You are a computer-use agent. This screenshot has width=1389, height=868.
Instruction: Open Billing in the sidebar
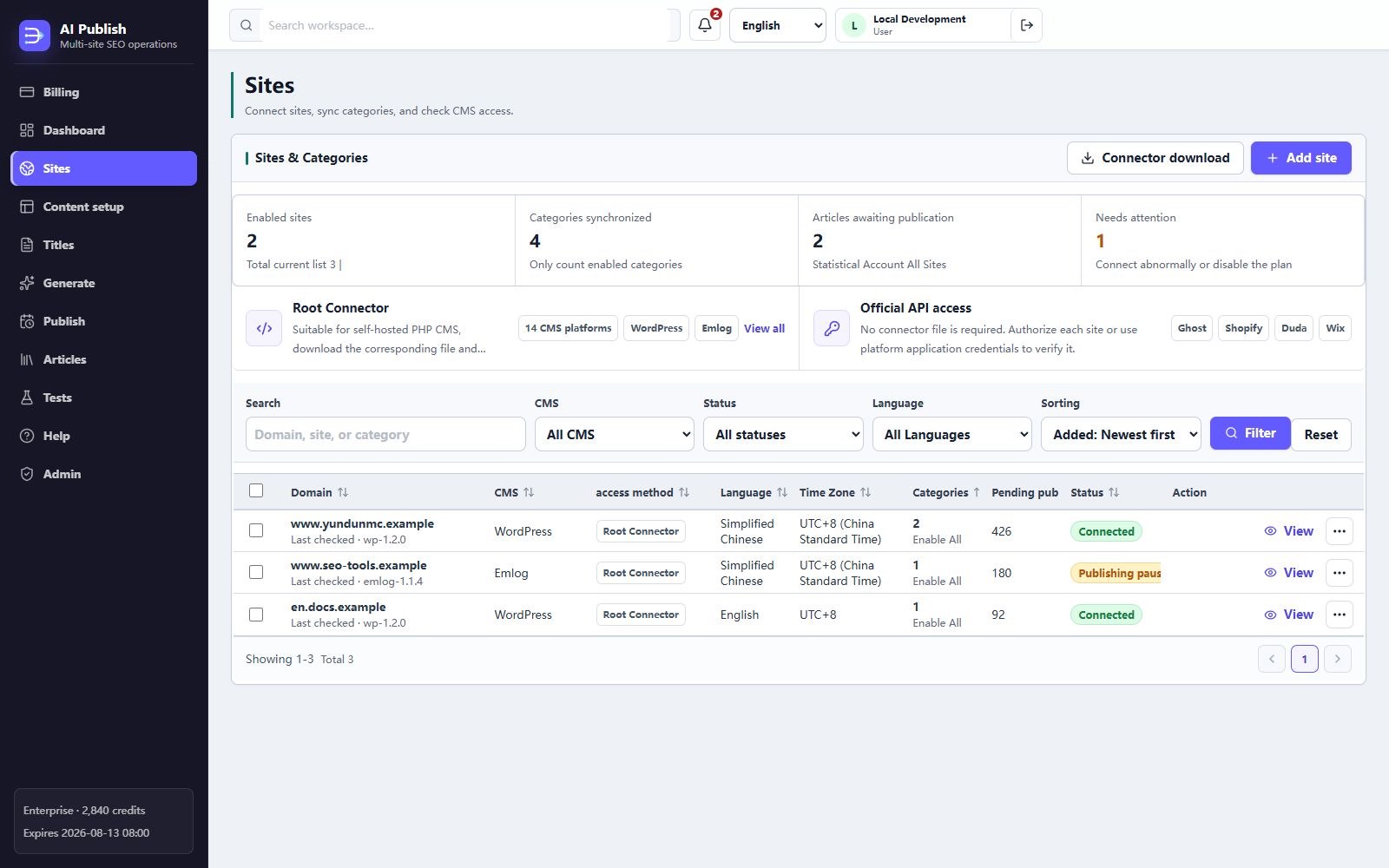click(x=103, y=92)
